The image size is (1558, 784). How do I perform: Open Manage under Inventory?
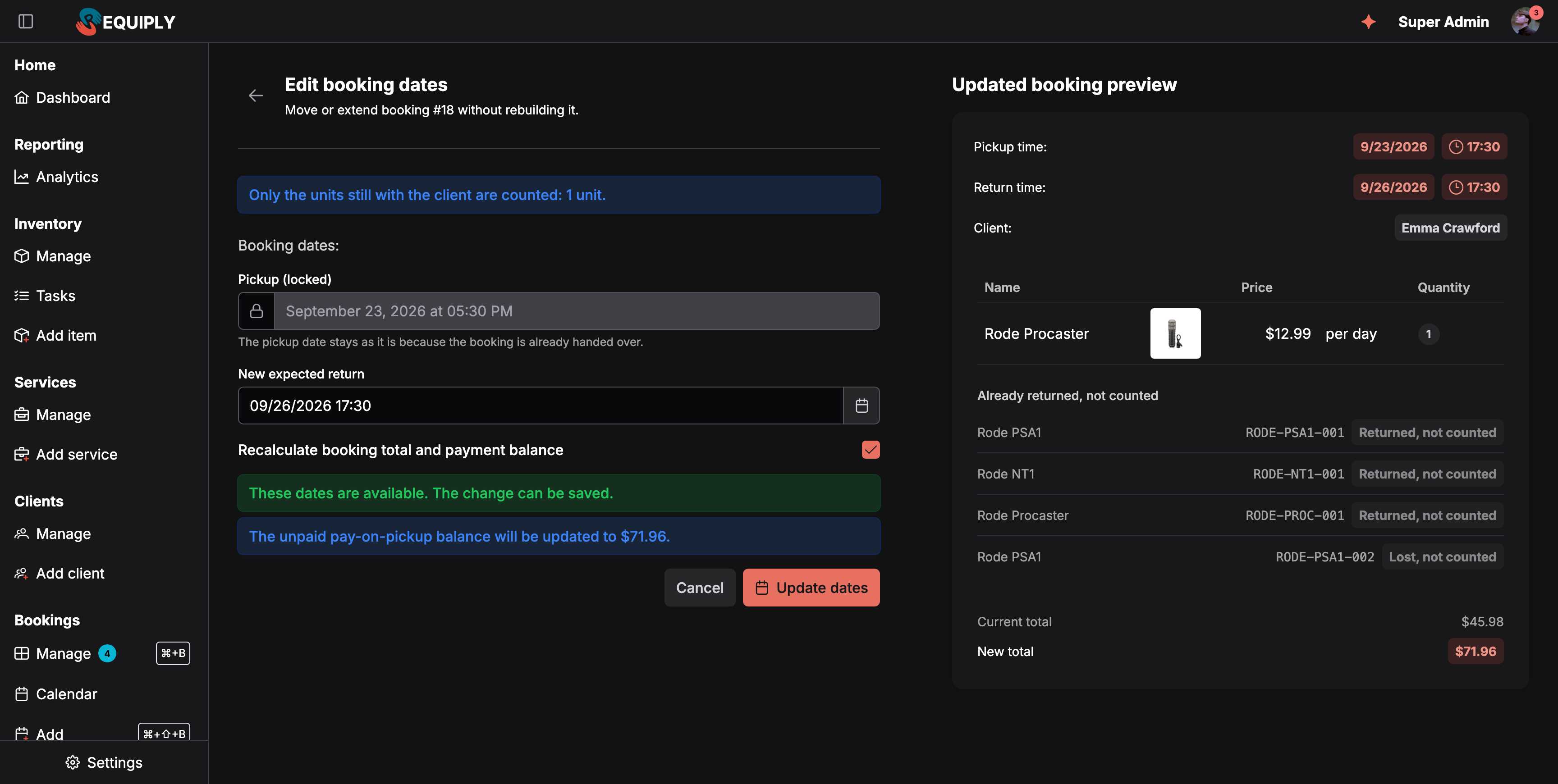click(x=53, y=256)
